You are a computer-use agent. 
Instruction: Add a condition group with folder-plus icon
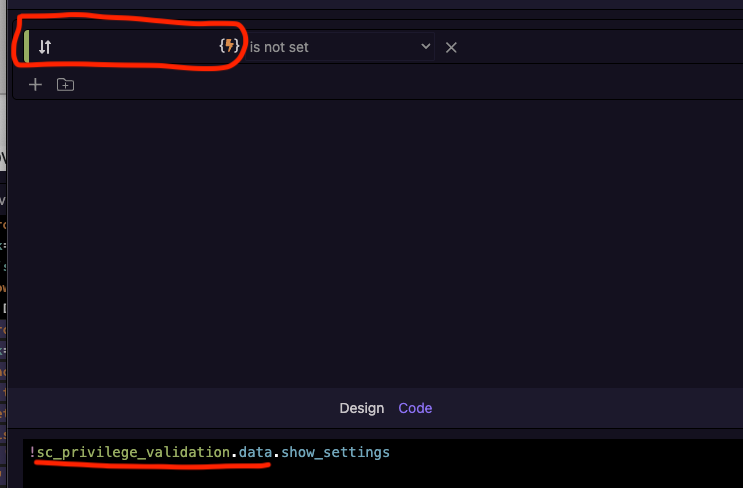click(65, 85)
